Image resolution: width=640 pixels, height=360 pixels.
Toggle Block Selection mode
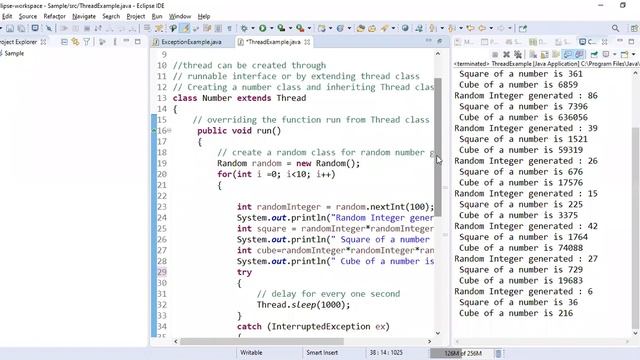(218, 28)
